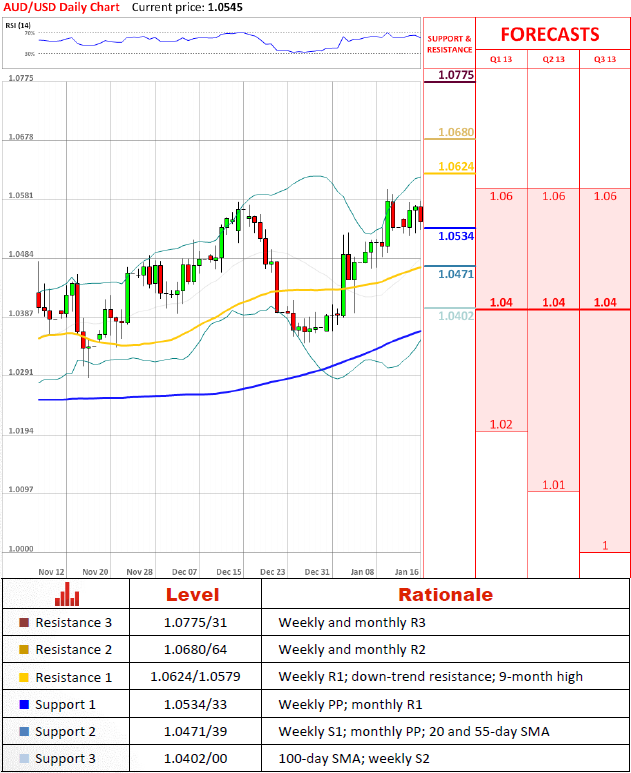Click the 'Rationale' table column header
This screenshot has width=631, height=773.
point(446,595)
